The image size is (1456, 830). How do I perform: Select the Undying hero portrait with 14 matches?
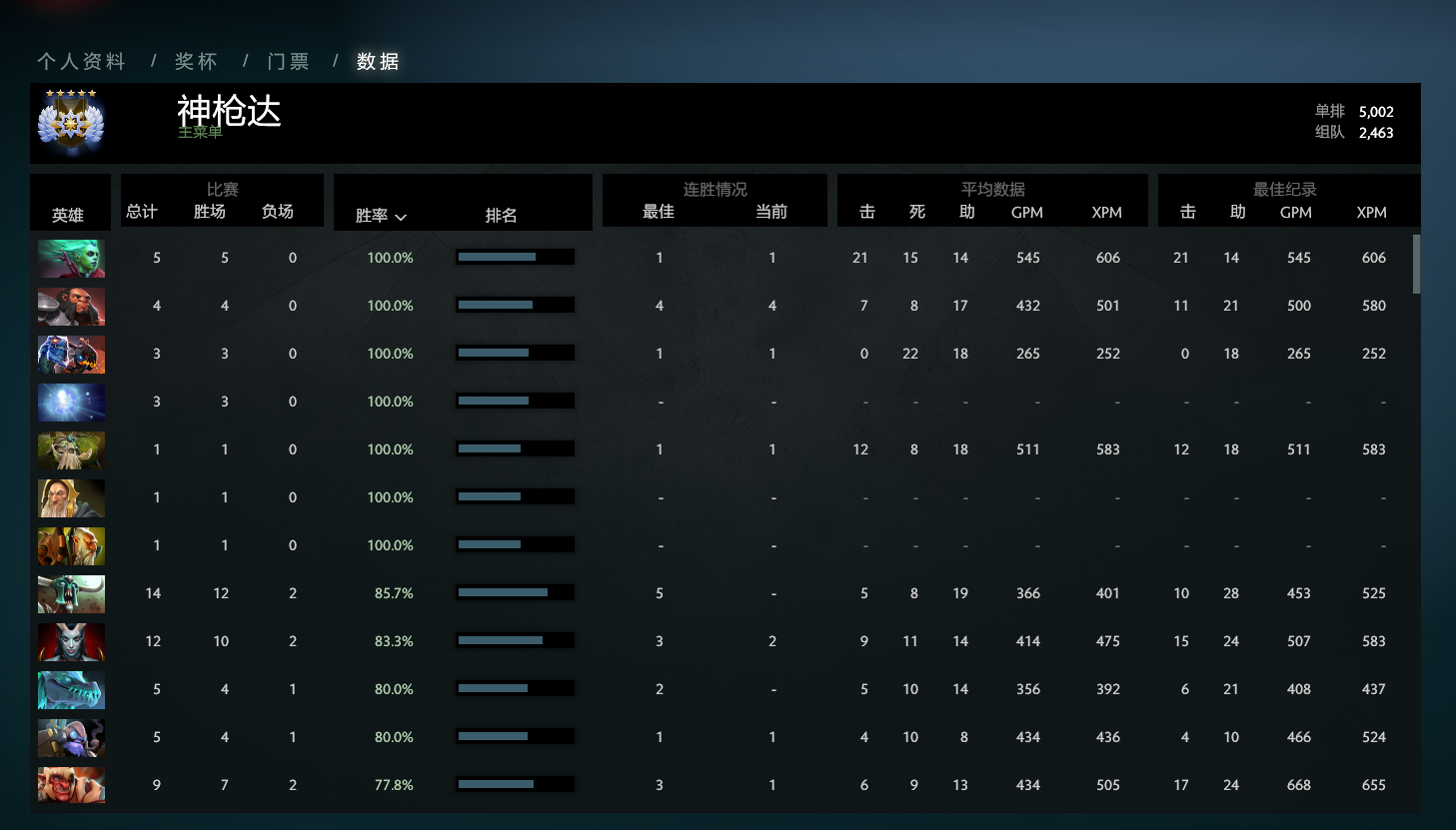tap(71, 593)
